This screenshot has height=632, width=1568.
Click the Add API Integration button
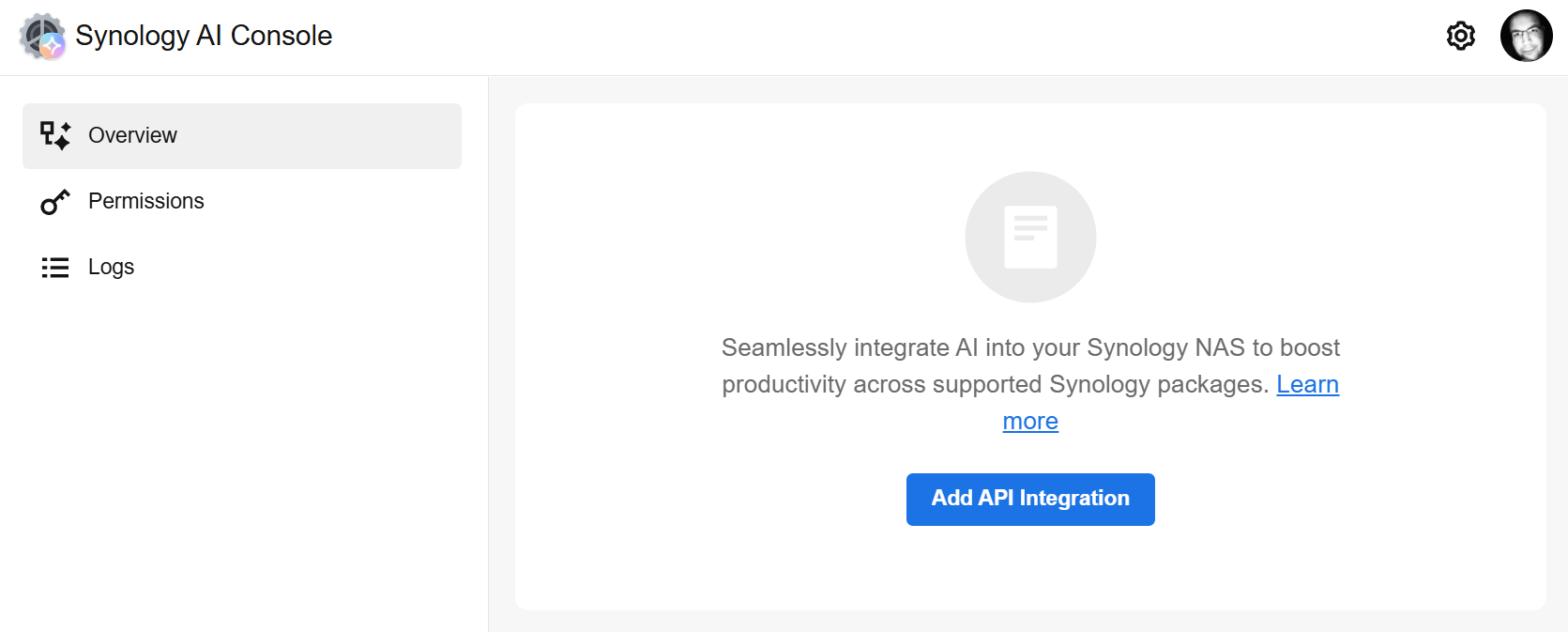[1030, 499]
